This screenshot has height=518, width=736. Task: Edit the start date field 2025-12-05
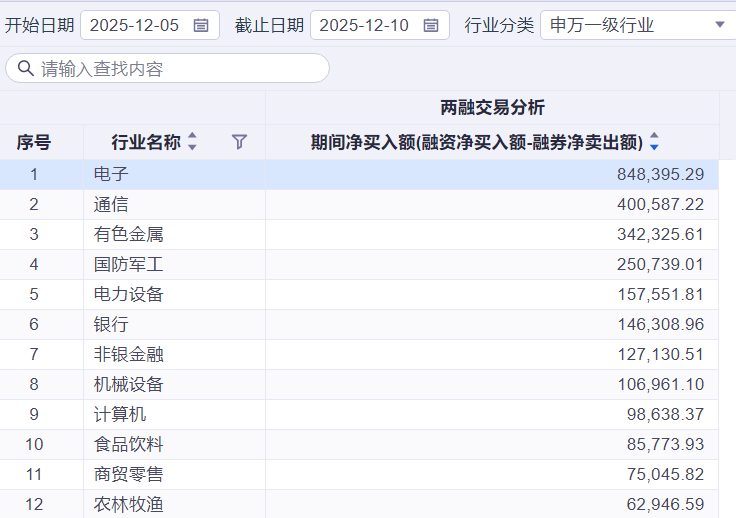click(x=150, y=25)
